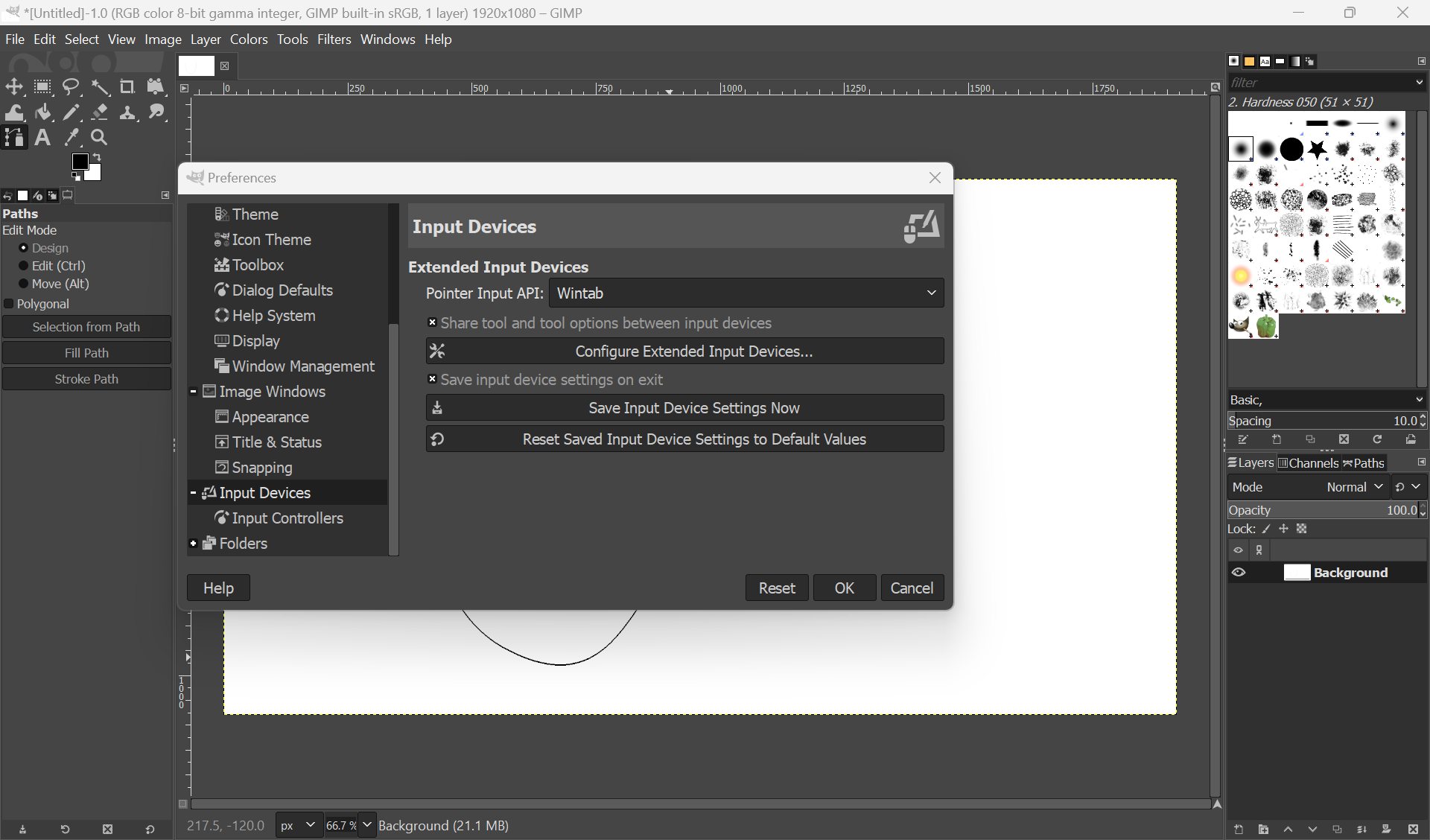Open the Filters menu
The image size is (1430, 840).
pos(334,39)
